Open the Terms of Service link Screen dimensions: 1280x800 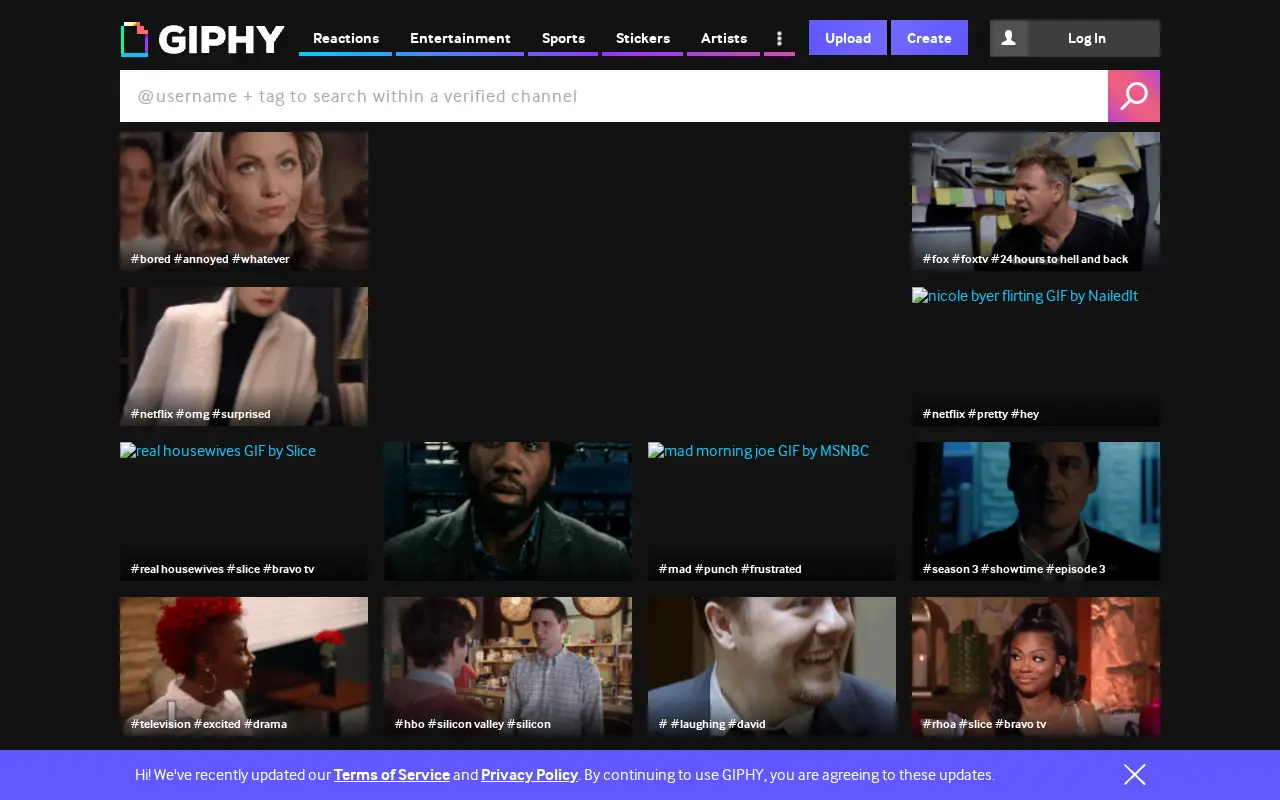[392, 775]
